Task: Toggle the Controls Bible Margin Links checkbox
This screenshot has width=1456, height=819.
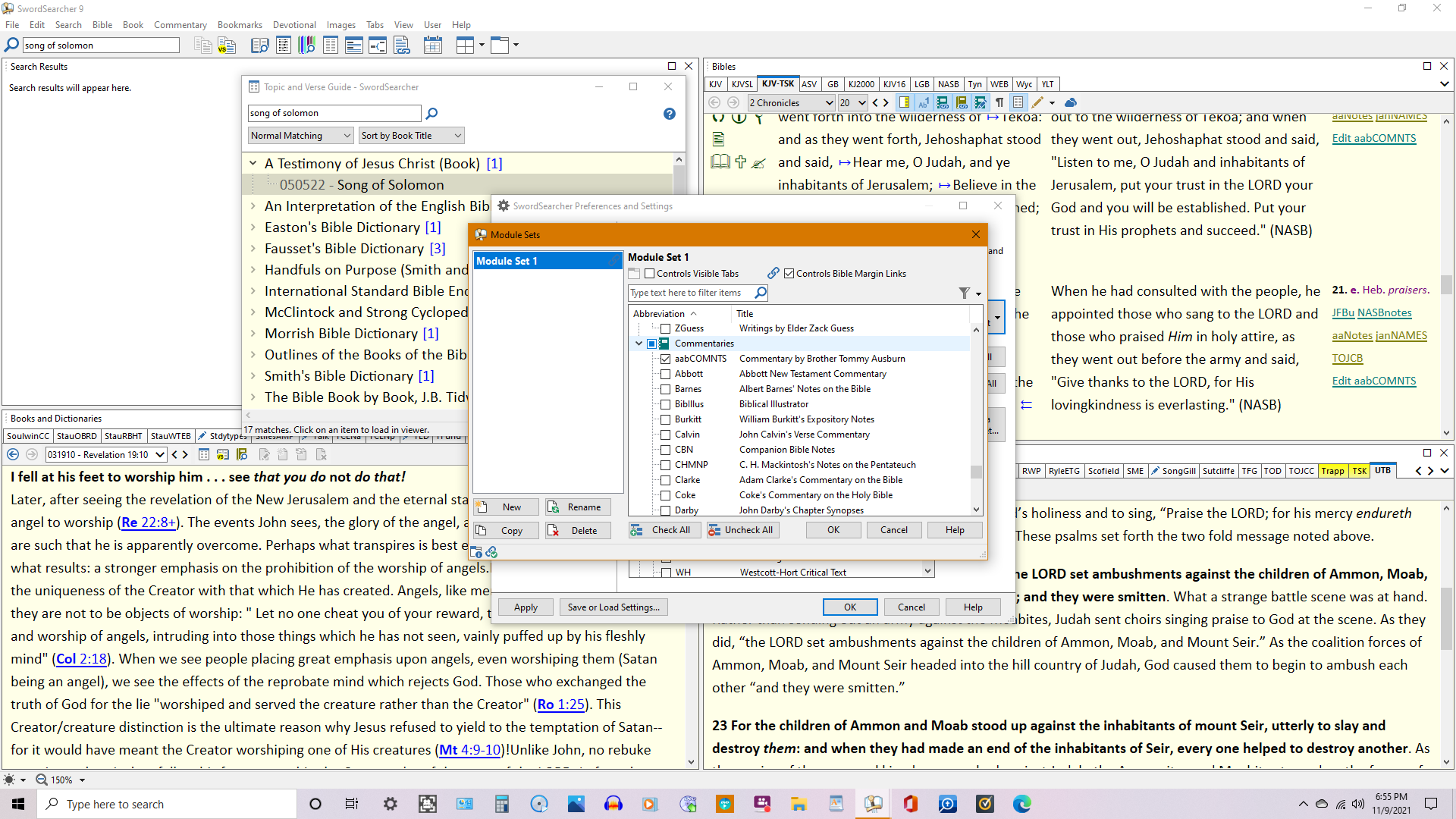Action: click(789, 274)
